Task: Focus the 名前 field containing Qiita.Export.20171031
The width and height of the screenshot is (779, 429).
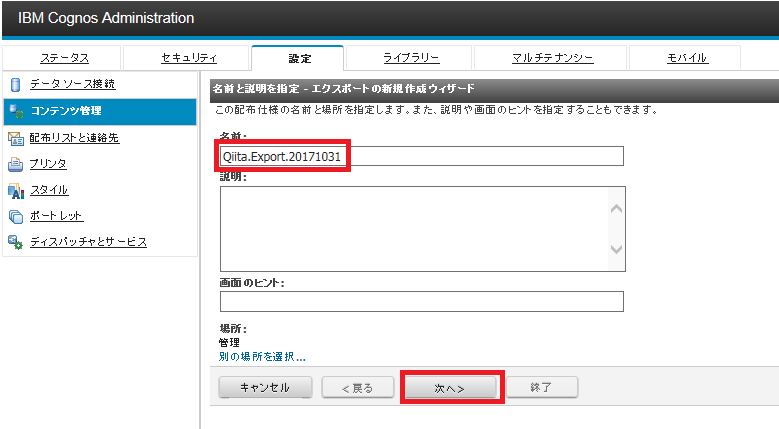Action: coord(422,156)
